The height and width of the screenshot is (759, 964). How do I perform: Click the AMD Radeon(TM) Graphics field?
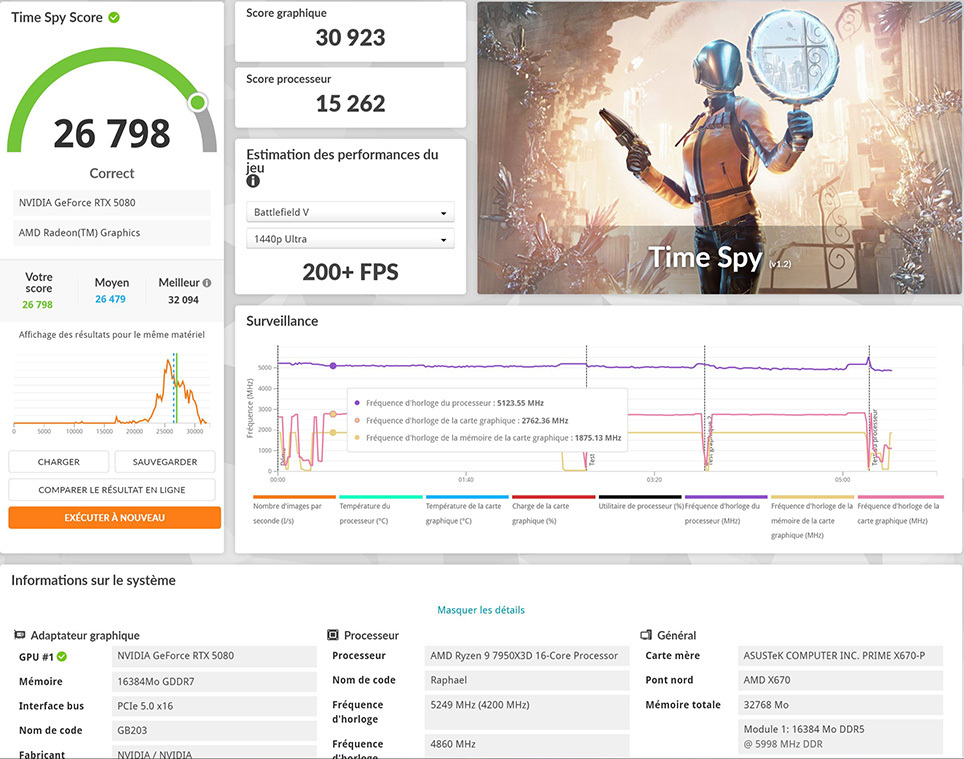click(x=112, y=233)
